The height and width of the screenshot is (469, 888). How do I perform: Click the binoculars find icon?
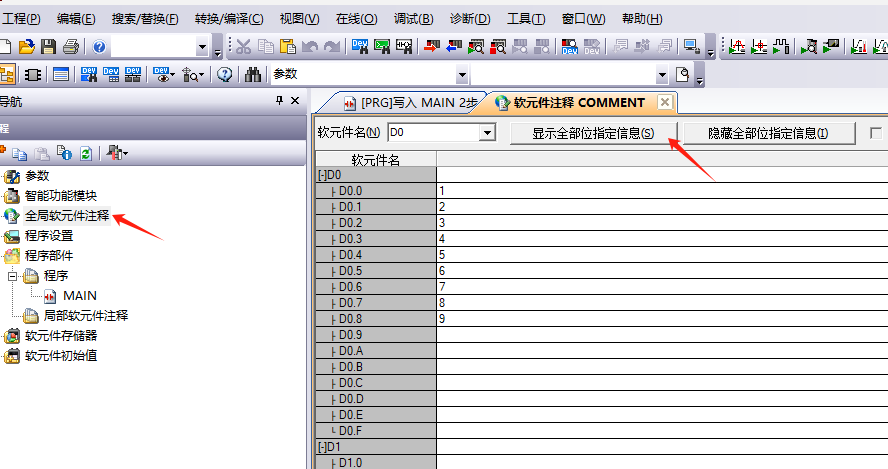click(253, 75)
